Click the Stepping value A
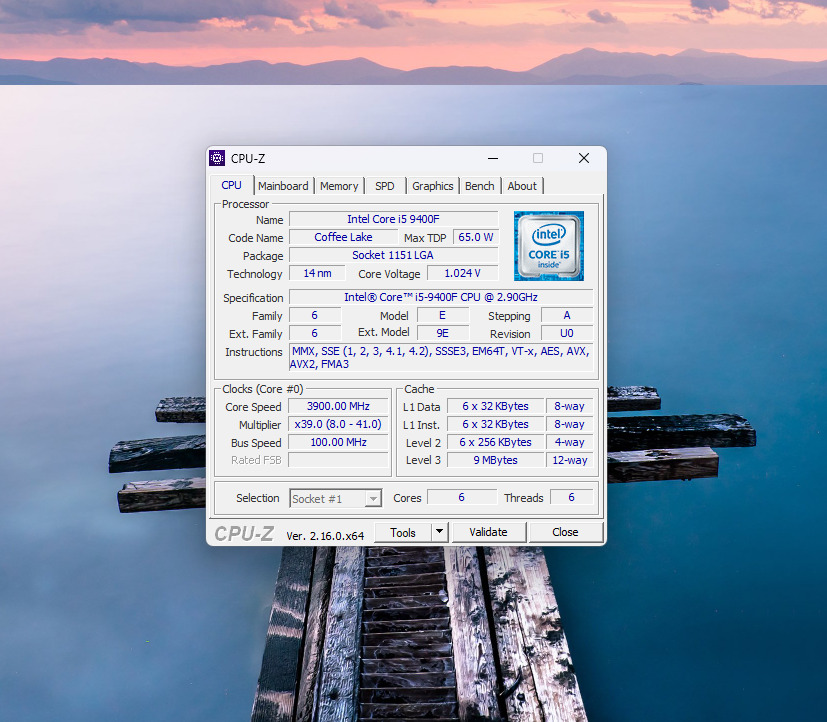The height and width of the screenshot is (722, 827). tap(567, 315)
